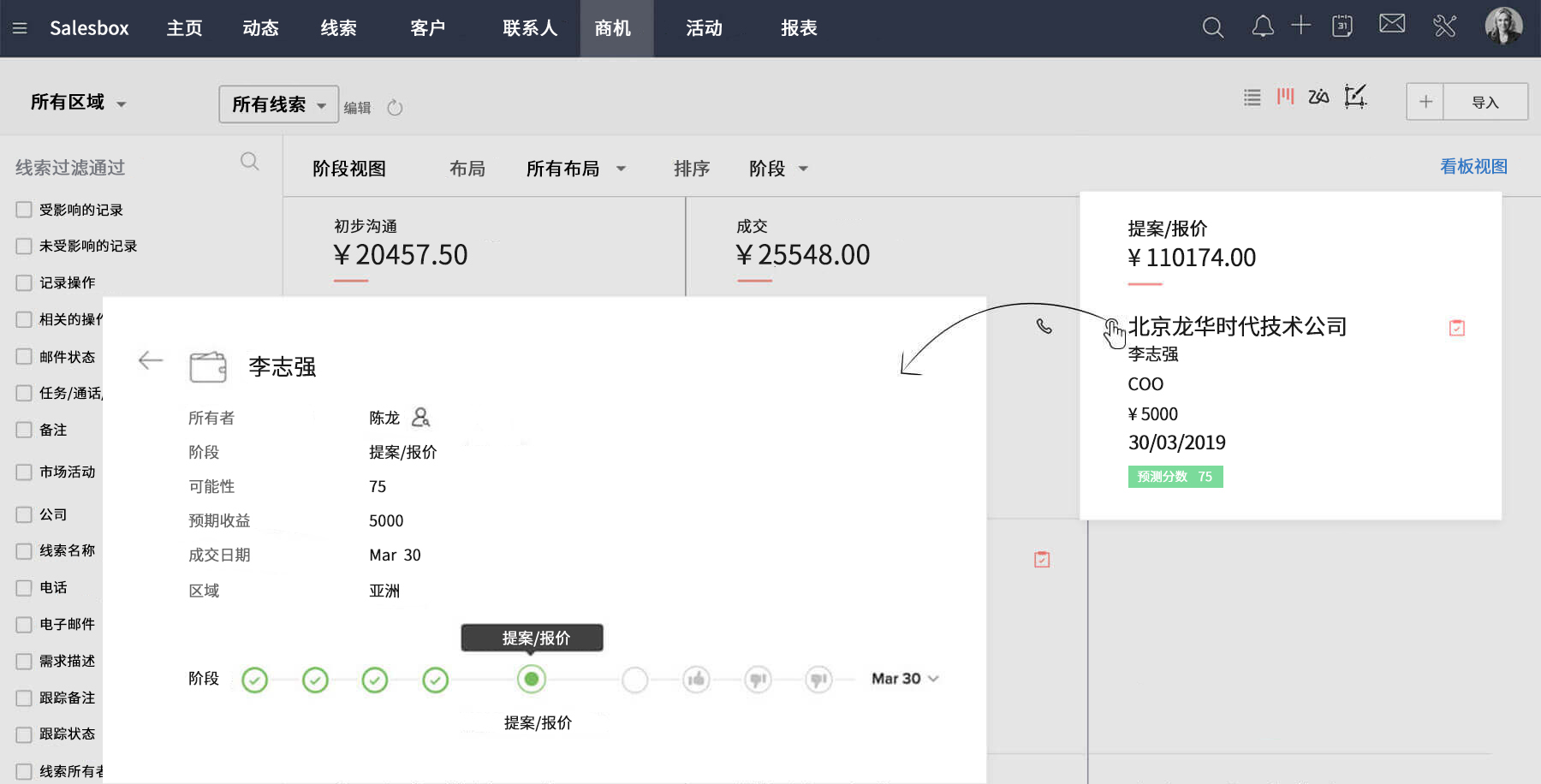Check the 未受影响的记录 filter

click(24, 246)
